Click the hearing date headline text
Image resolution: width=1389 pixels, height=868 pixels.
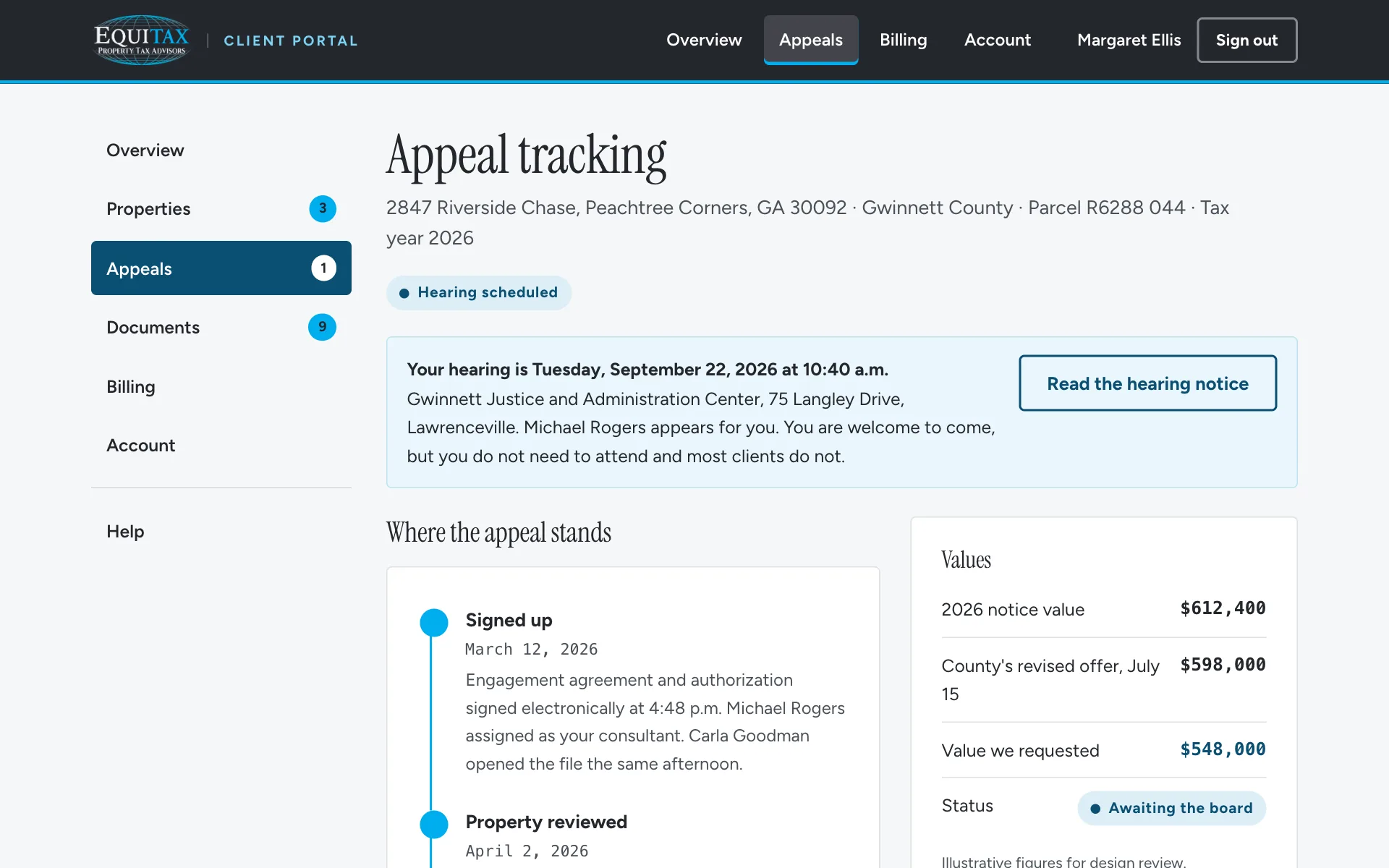(x=647, y=370)
